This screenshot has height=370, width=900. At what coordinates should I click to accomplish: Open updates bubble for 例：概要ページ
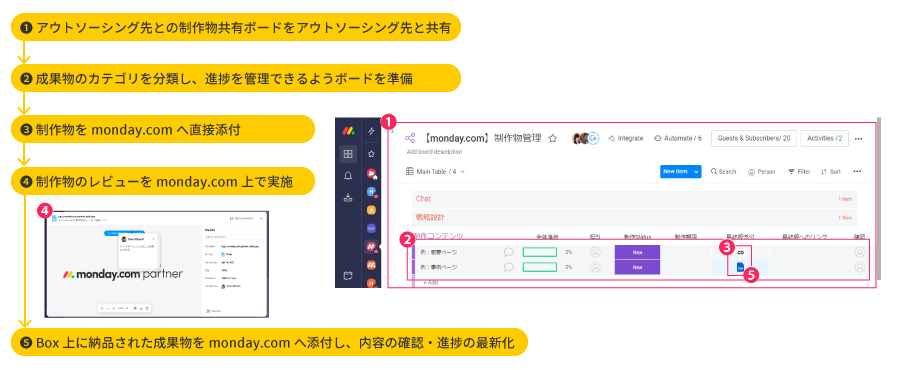point(509,252)
